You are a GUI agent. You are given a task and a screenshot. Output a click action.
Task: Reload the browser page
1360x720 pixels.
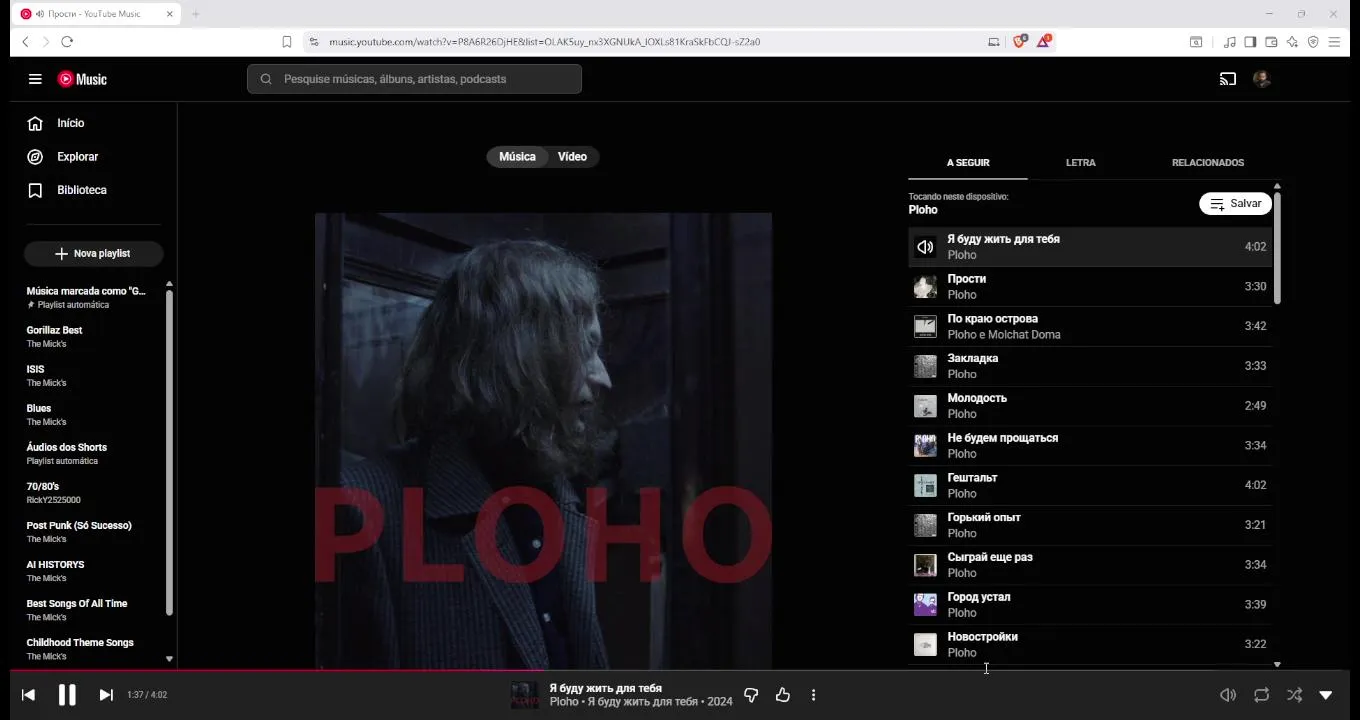(67, 42)
